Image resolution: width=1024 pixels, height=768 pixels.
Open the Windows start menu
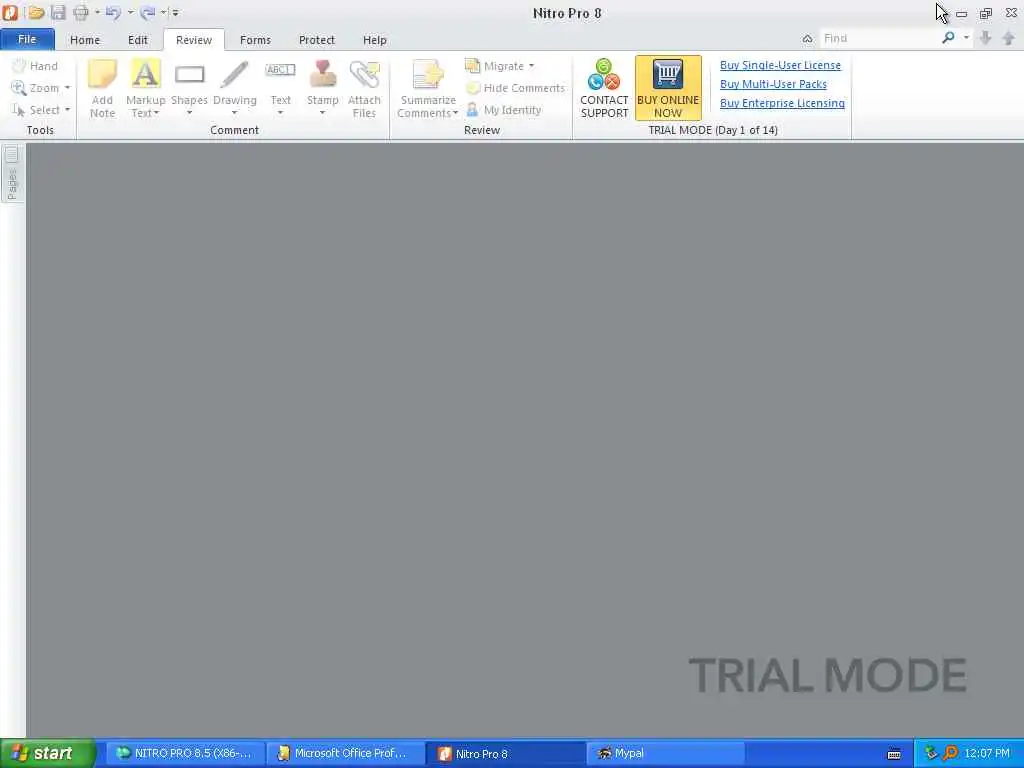(47, 754)
